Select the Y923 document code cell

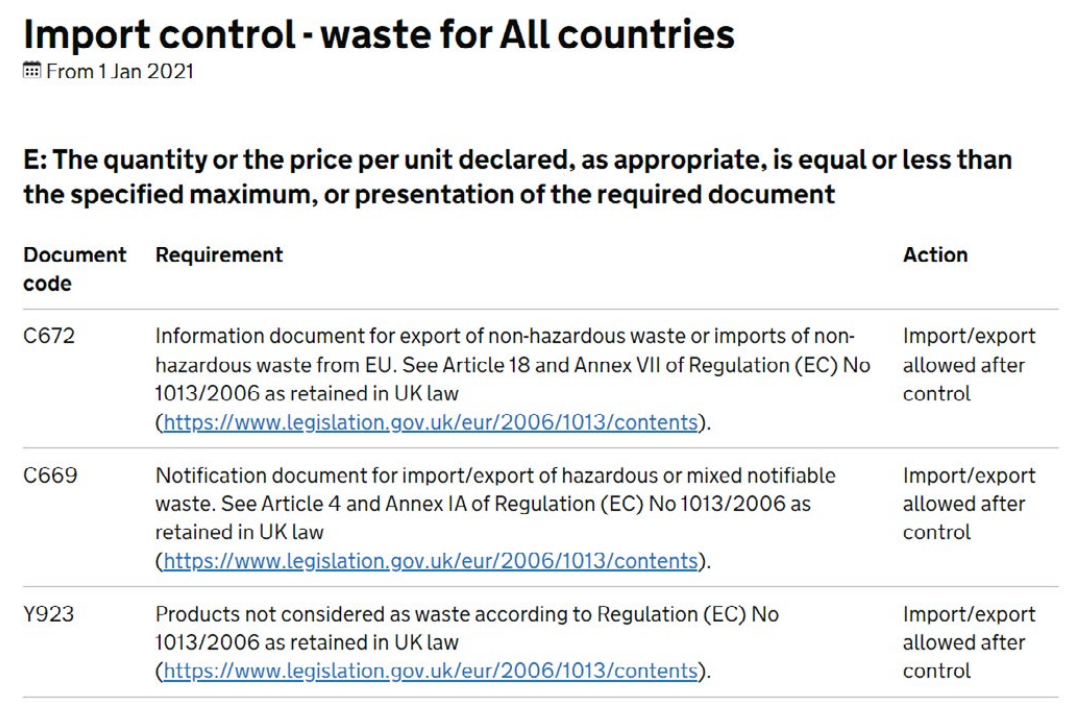tap(48, 614)
